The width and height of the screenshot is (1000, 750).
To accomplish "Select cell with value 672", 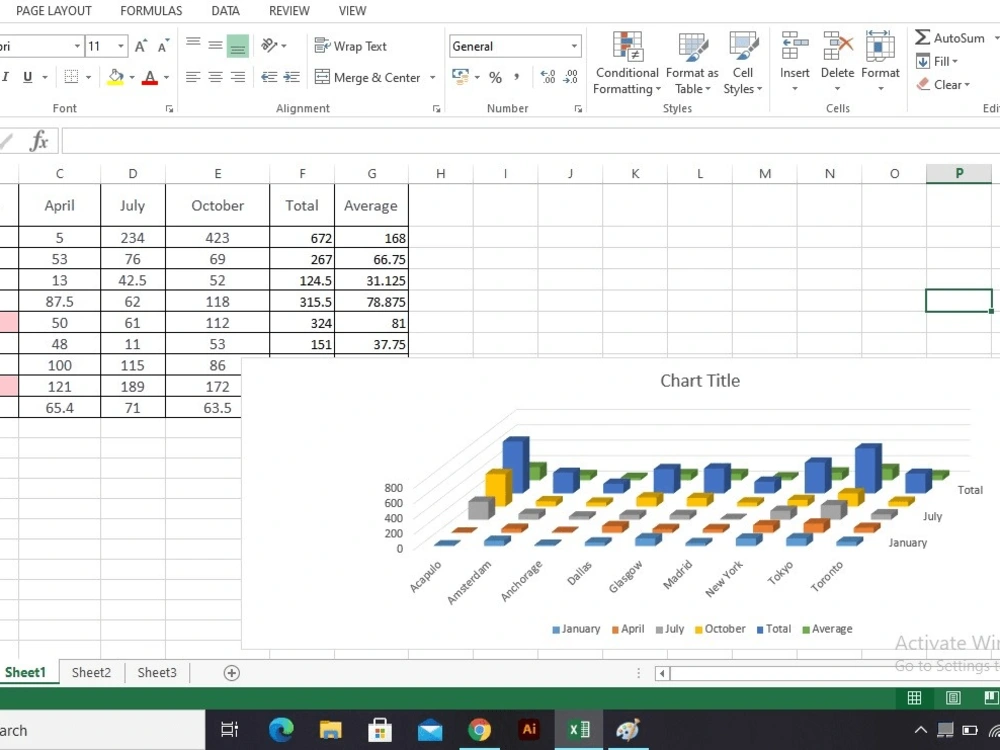I will coord(302,238).
